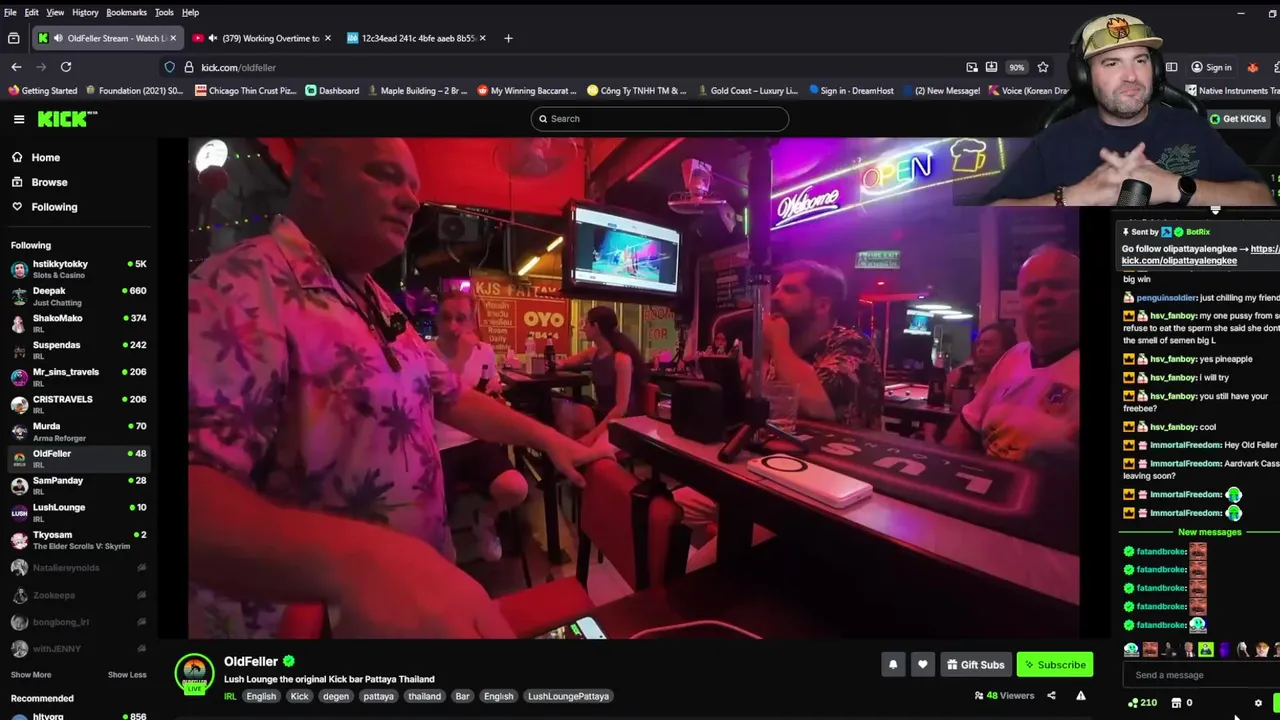Click the shop icon showing 0
The image size is (1280, 720).
(x=1176, y=703)
